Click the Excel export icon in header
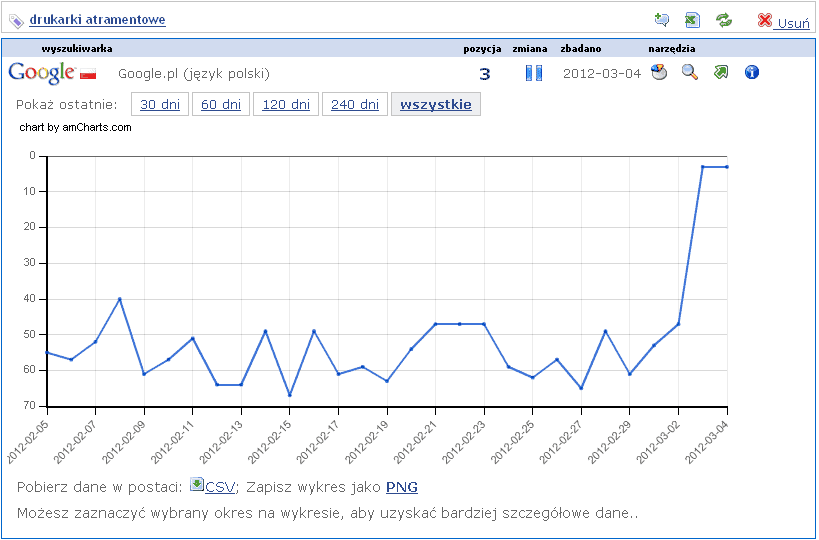Screen dimensions: 819x540 (x=692, y=20)
